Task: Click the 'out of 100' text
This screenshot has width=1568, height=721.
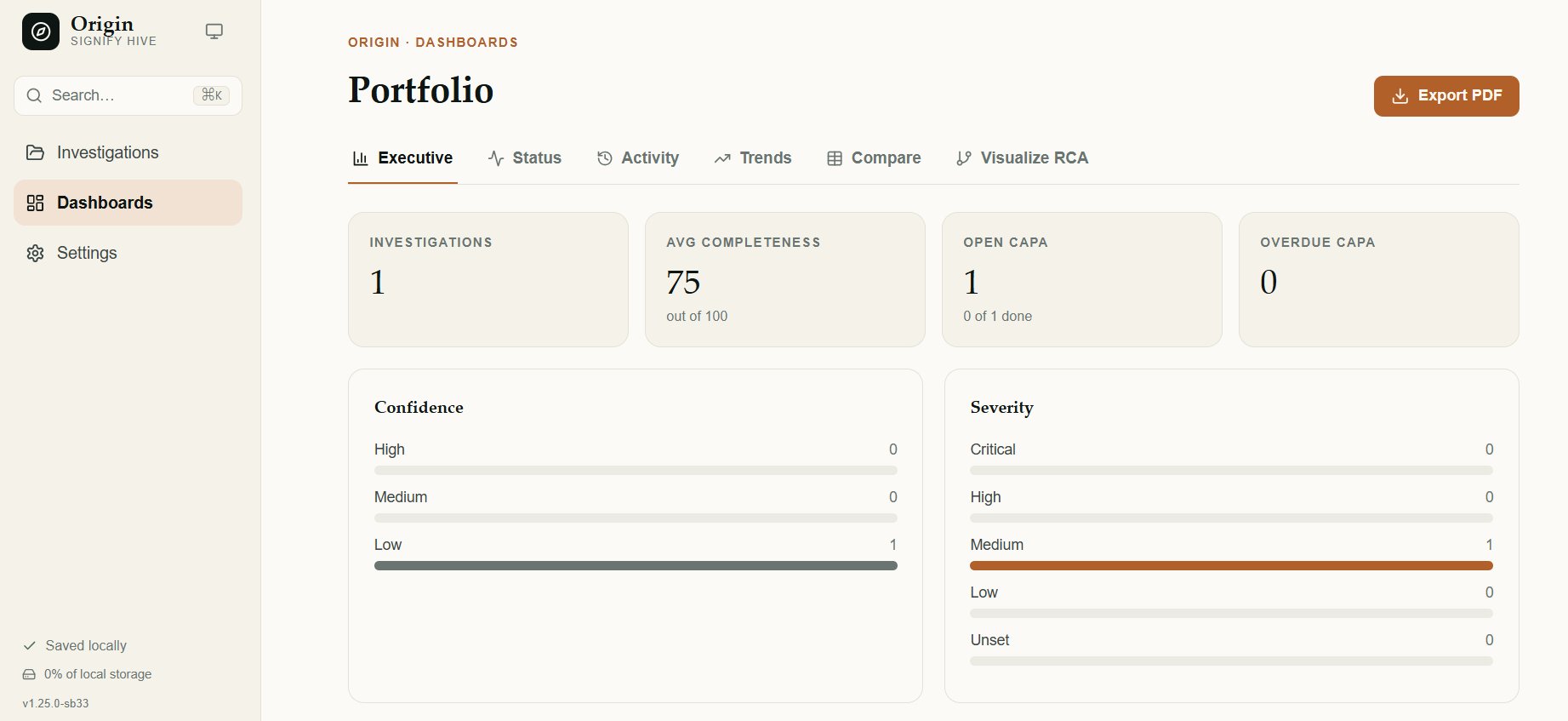Action: click(697, 316)
